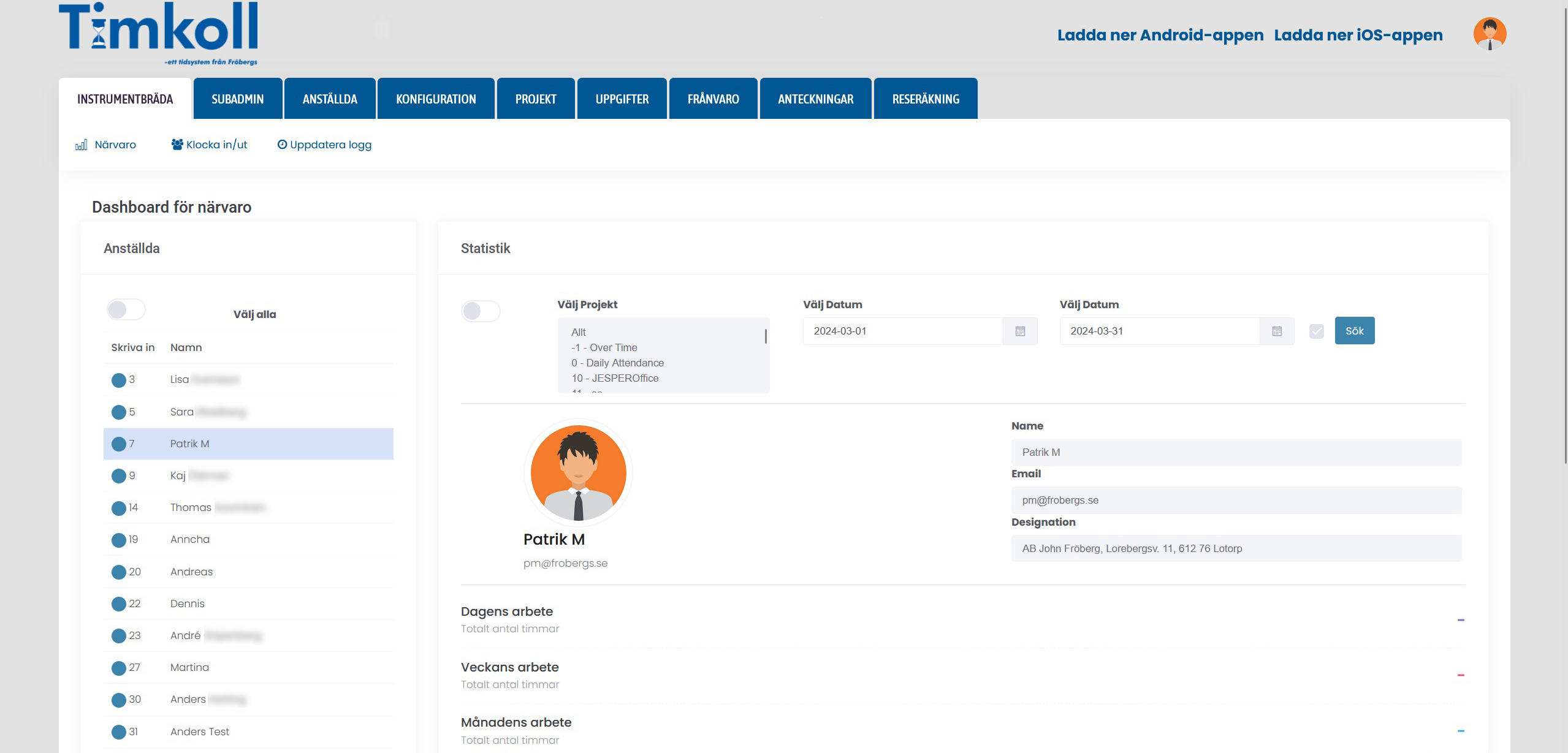Open the end date calendar icon
The height and width of the screenshot is (753, 1568).
(x=1277, y=331)
